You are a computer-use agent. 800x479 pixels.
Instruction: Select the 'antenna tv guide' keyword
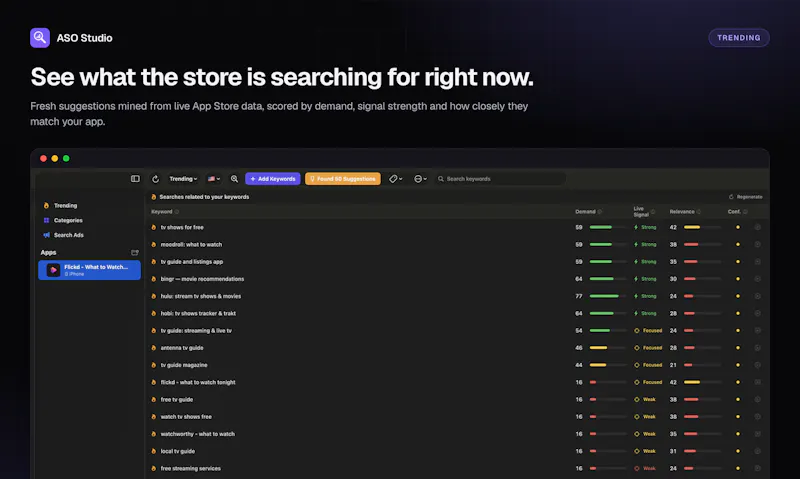click(x=182, y=348)
